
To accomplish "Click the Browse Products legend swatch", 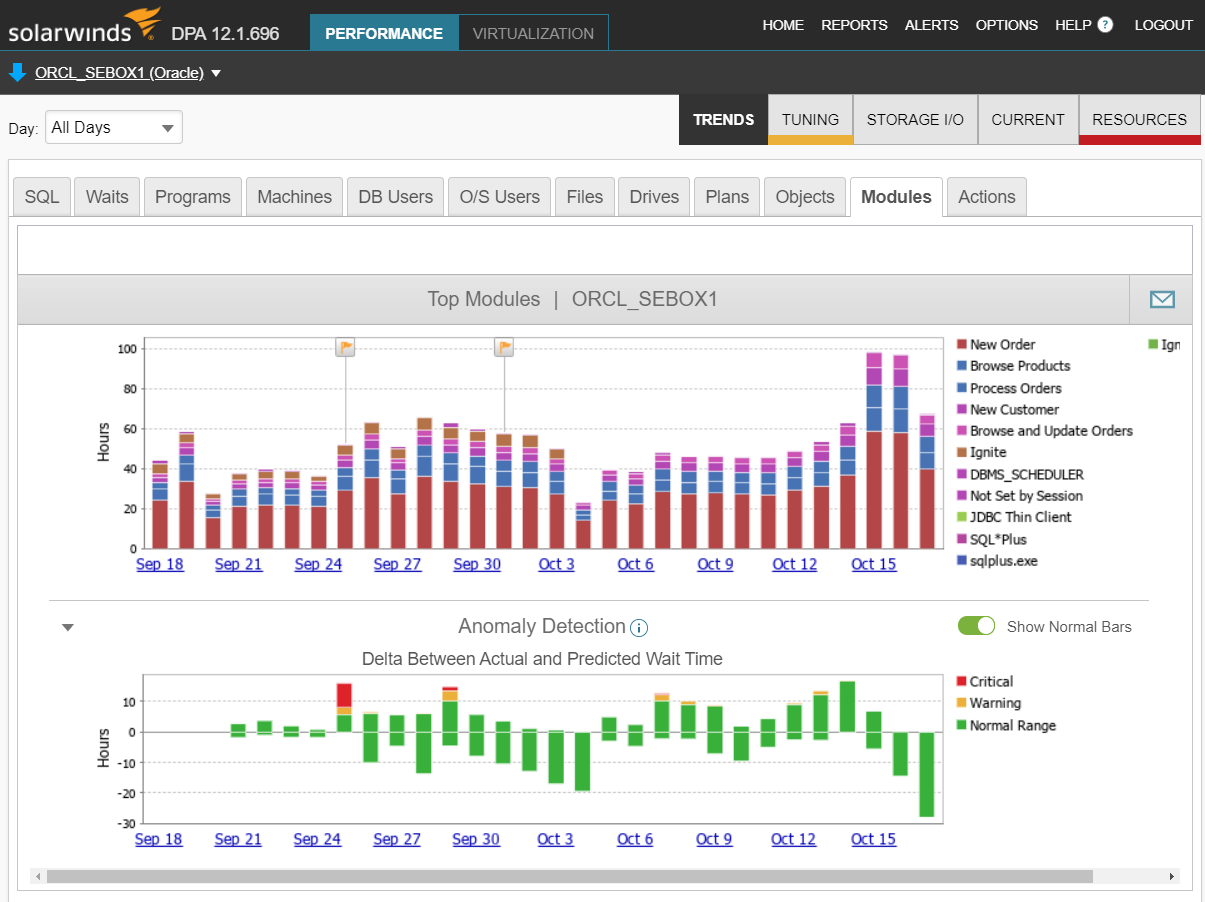I will [x=961, y=366].
